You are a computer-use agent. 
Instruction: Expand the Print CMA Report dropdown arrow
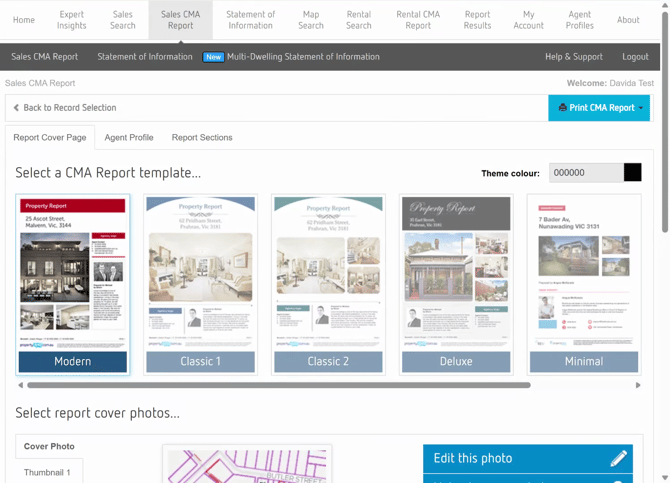click(641, 108)
